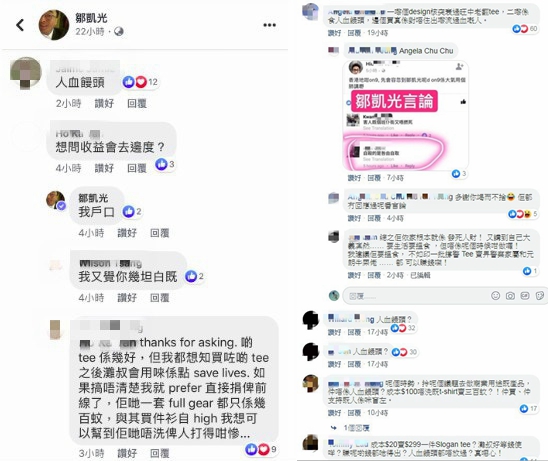
Task: Click 回覆 under the thanks for asking comment
Action: click(159, 453)
